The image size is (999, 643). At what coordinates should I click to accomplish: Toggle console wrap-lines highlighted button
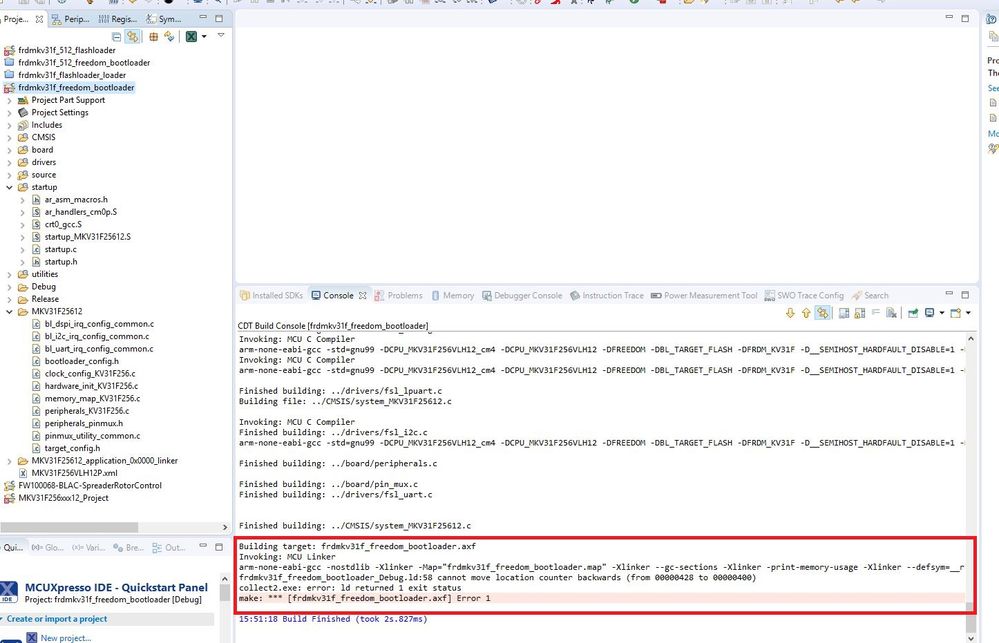pos(823,313)
